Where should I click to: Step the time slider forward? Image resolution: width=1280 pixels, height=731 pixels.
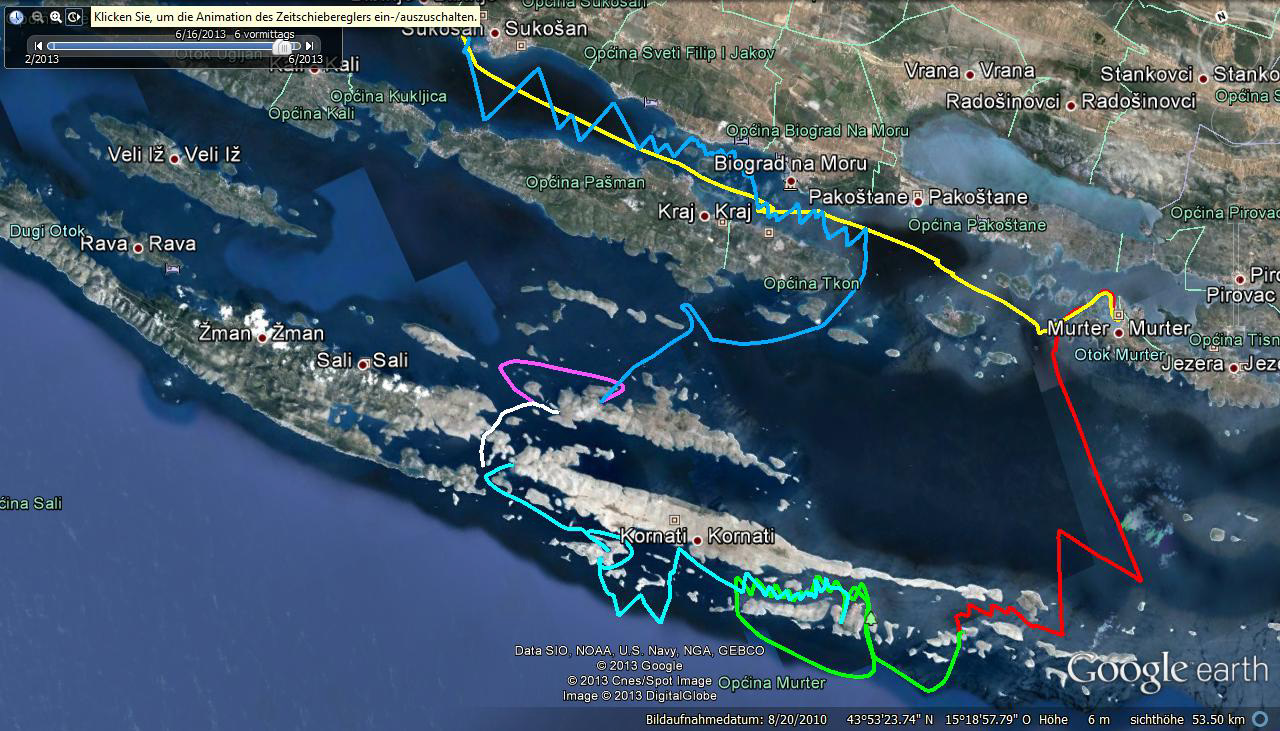310,45
